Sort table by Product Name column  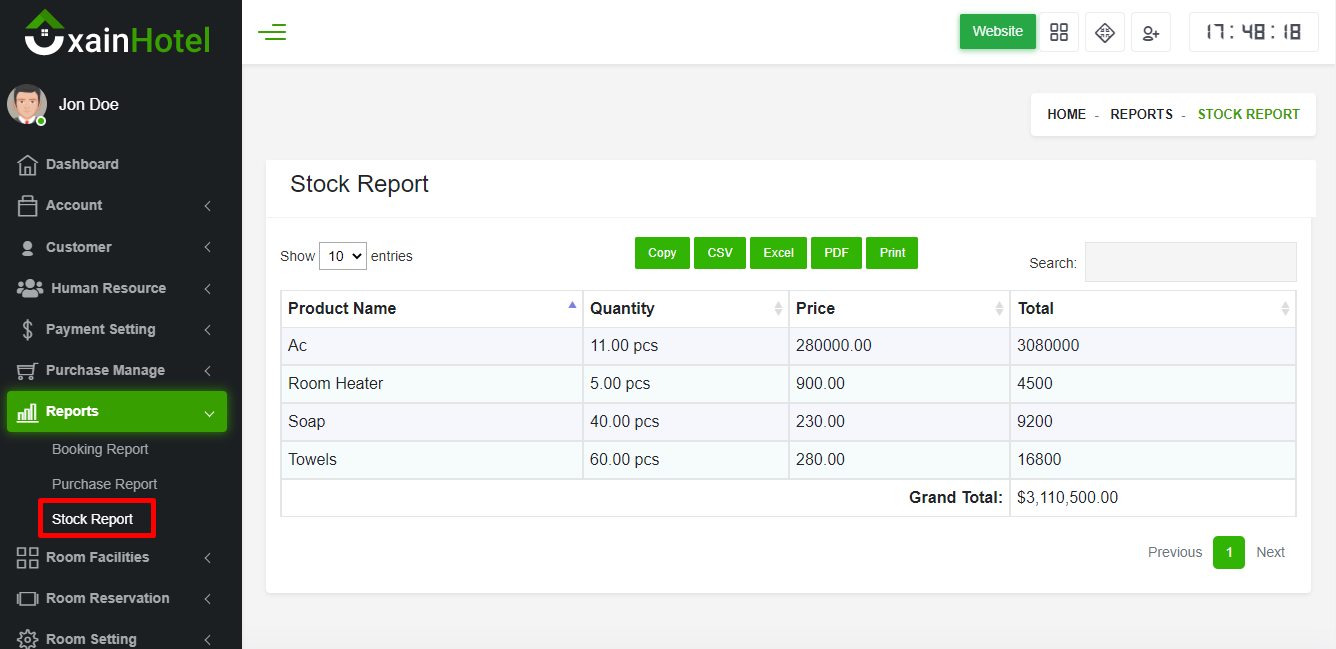431,308
